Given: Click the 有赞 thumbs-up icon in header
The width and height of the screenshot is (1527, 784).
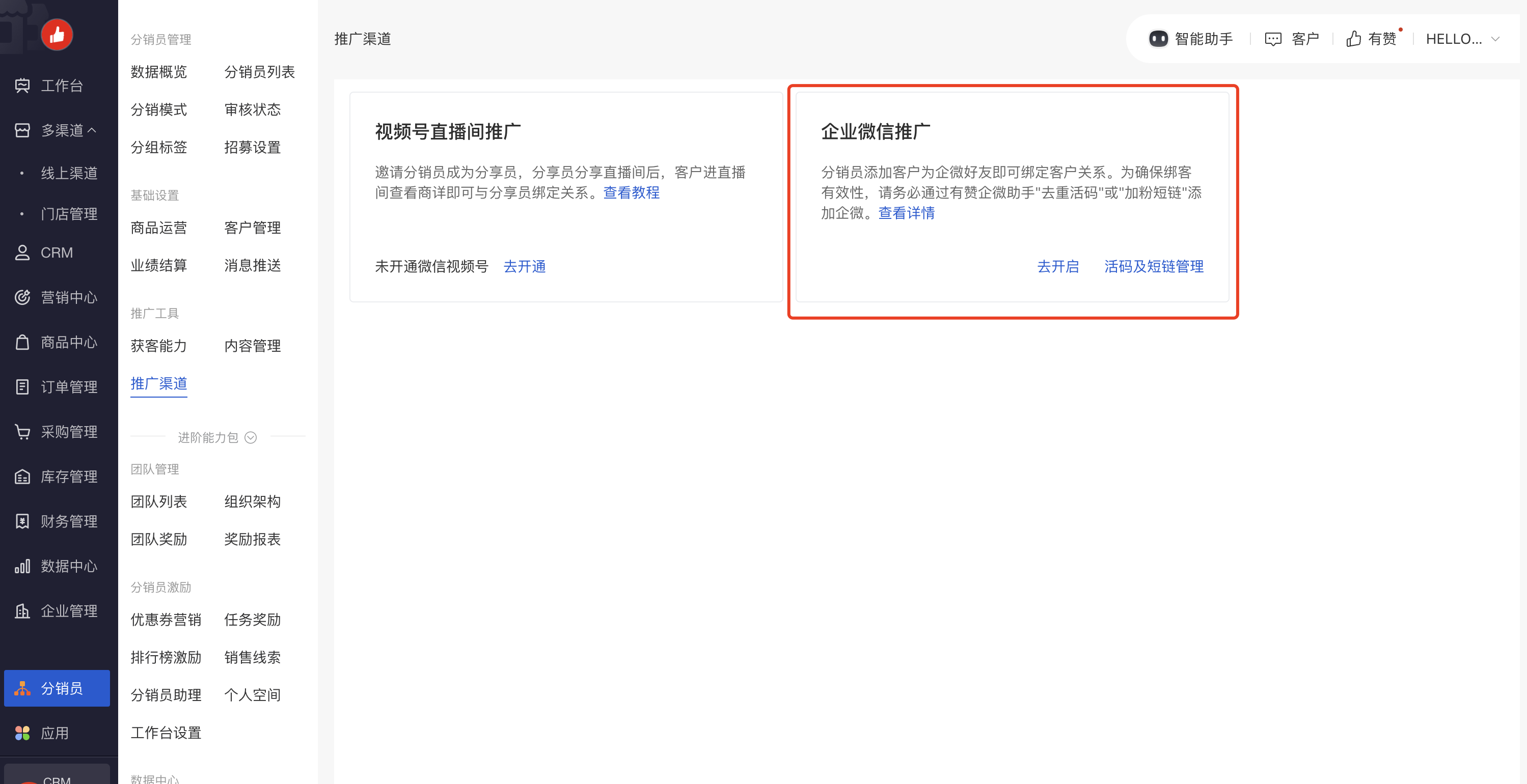Looking at the screenshot, I should (1353, 39).
